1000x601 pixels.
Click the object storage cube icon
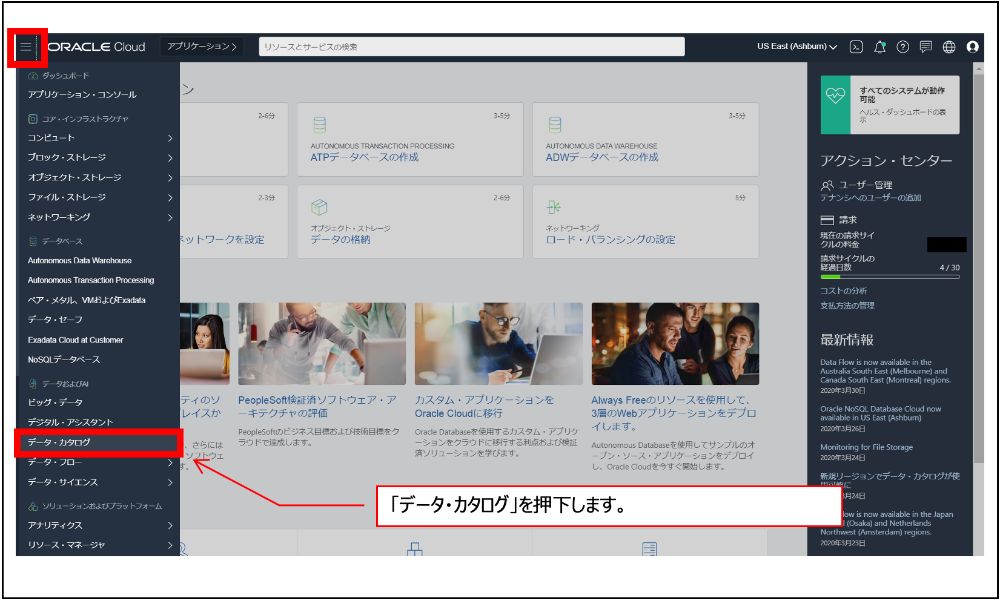click(x=319, y=207)
